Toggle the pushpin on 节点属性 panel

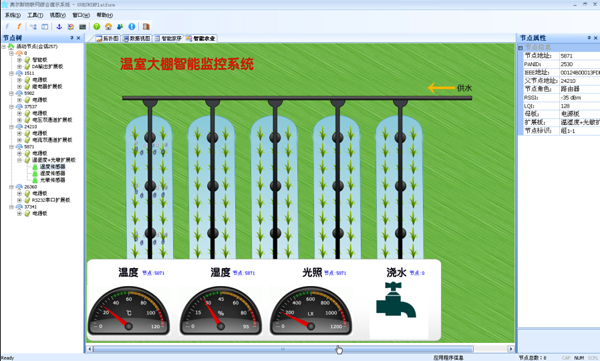click(x=589, y=38)
